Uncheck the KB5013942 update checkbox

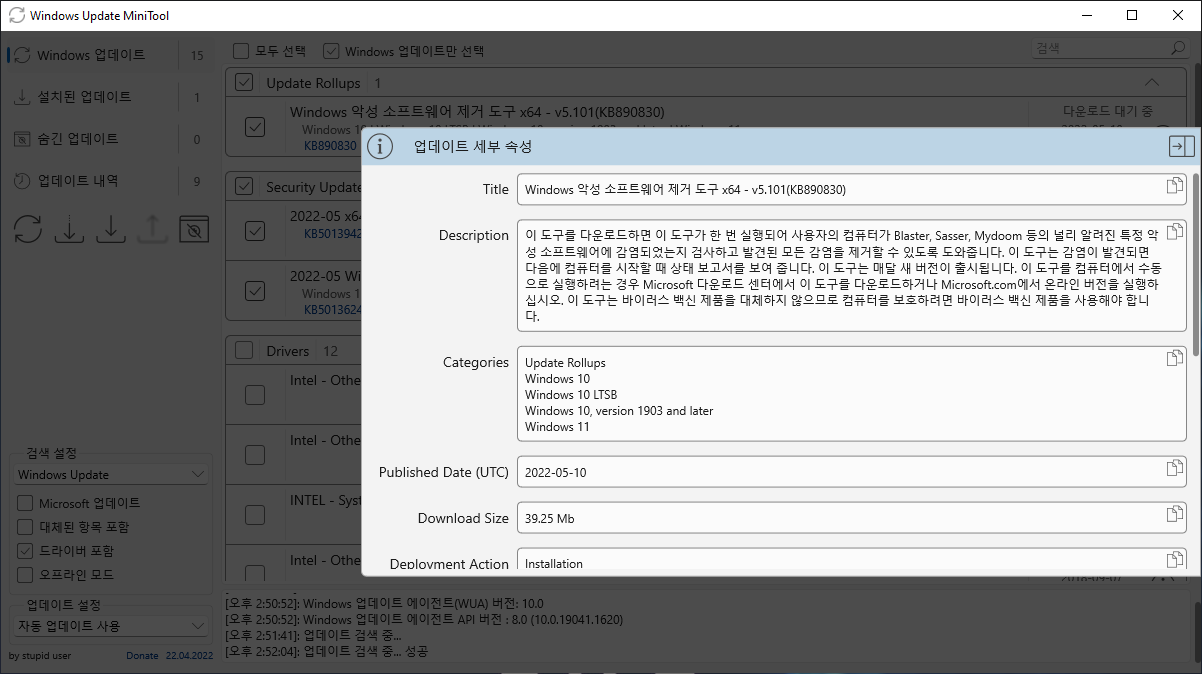pyautogui.click(x=255, y=231)
